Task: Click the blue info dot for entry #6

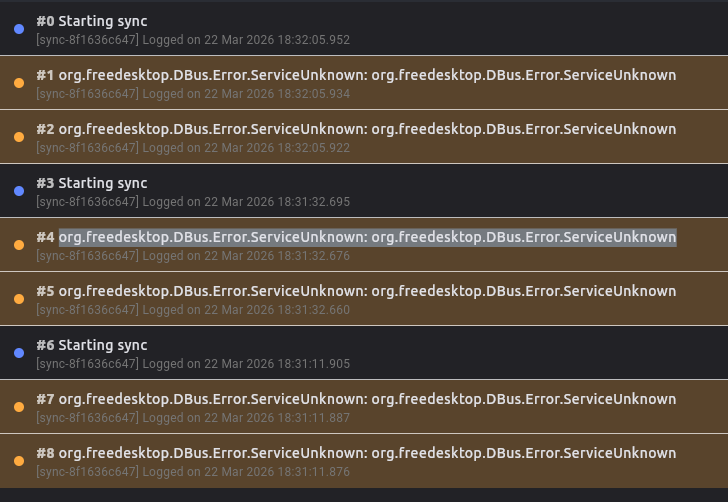Action: tap(19, 353)
